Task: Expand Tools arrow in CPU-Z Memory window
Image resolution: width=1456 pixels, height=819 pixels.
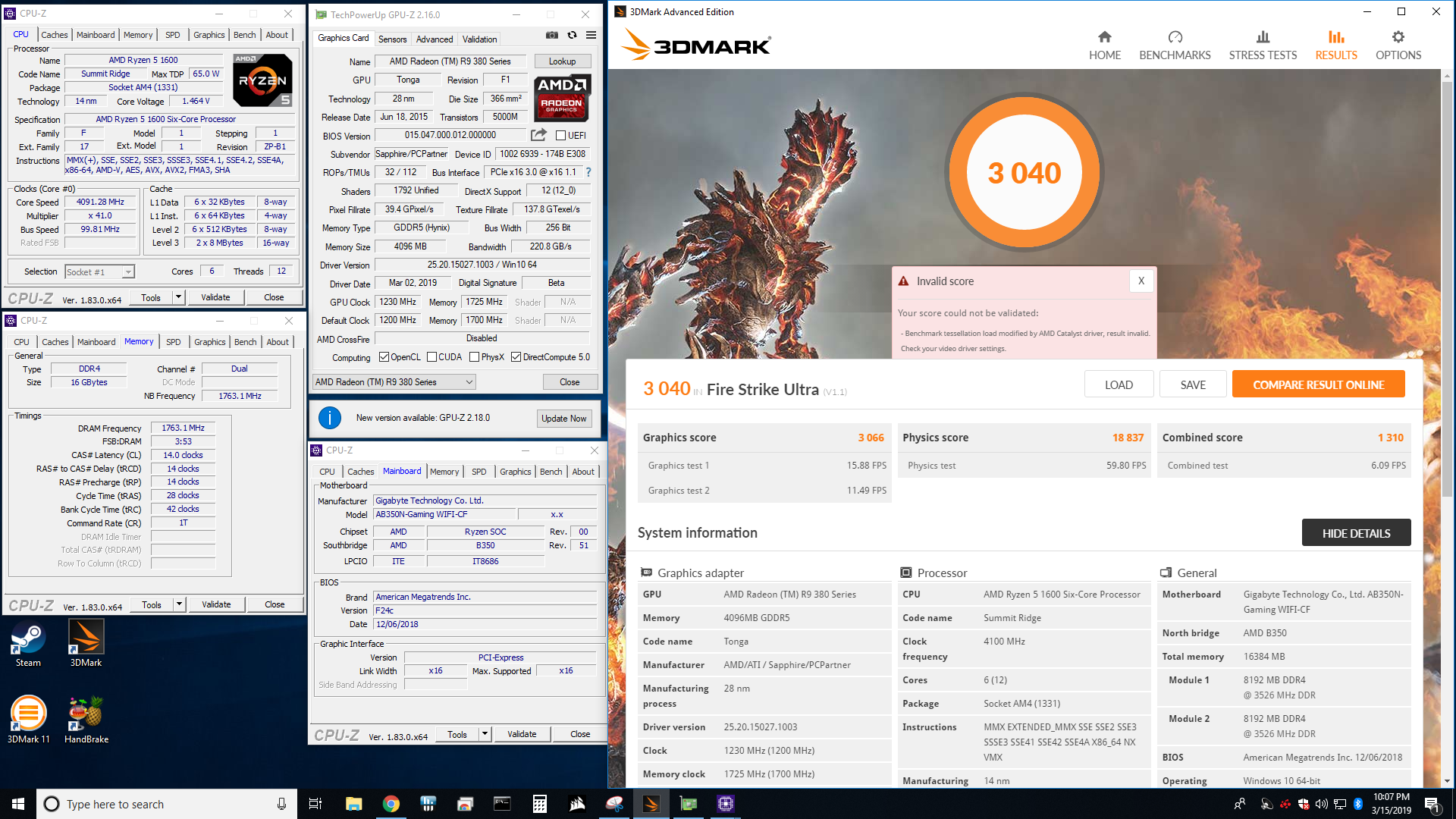Action: click(x=179, y=604)
